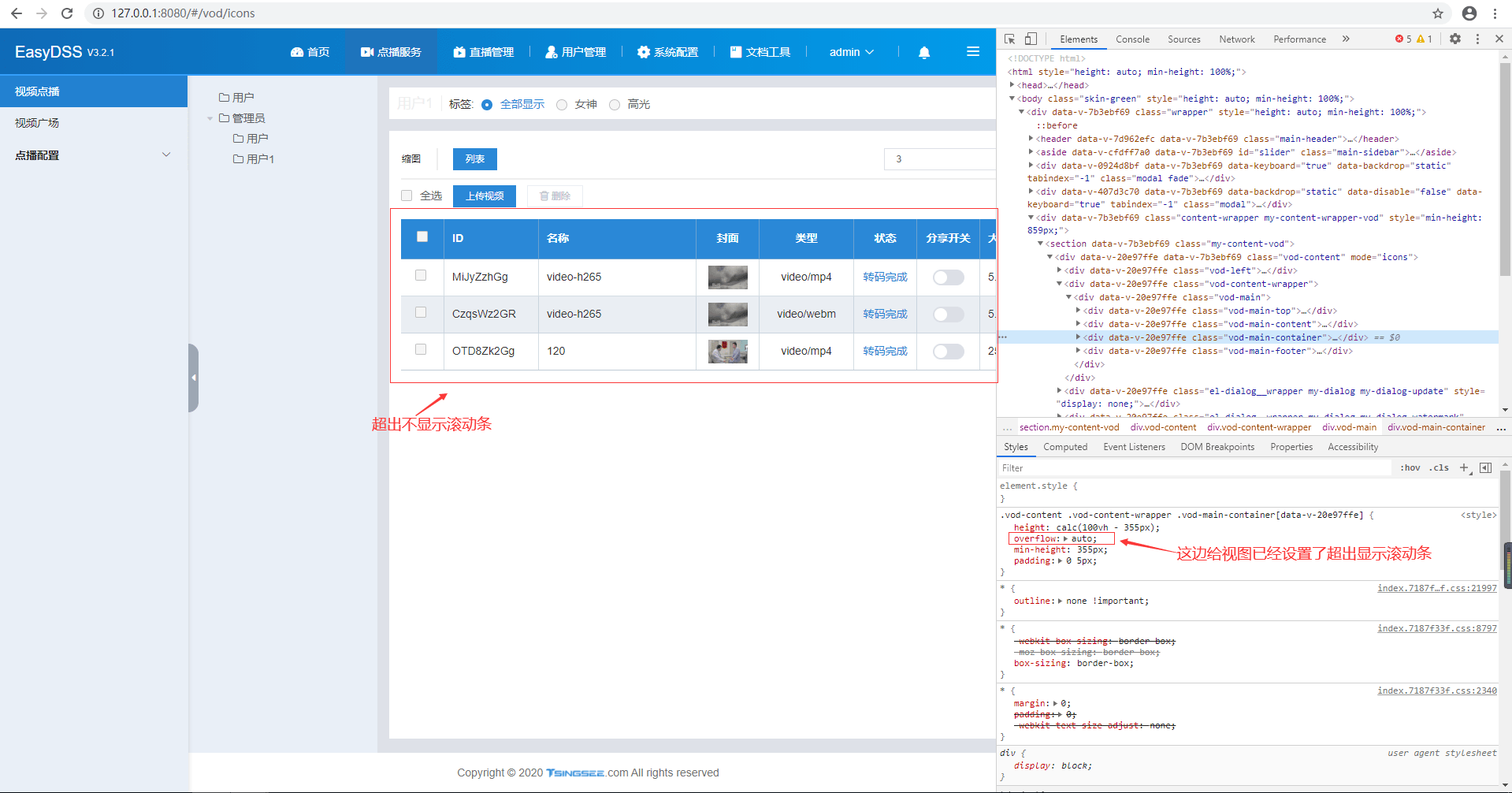Click the browser reload icon
The image size is (1512, 793).
click(x=67, y=13)
